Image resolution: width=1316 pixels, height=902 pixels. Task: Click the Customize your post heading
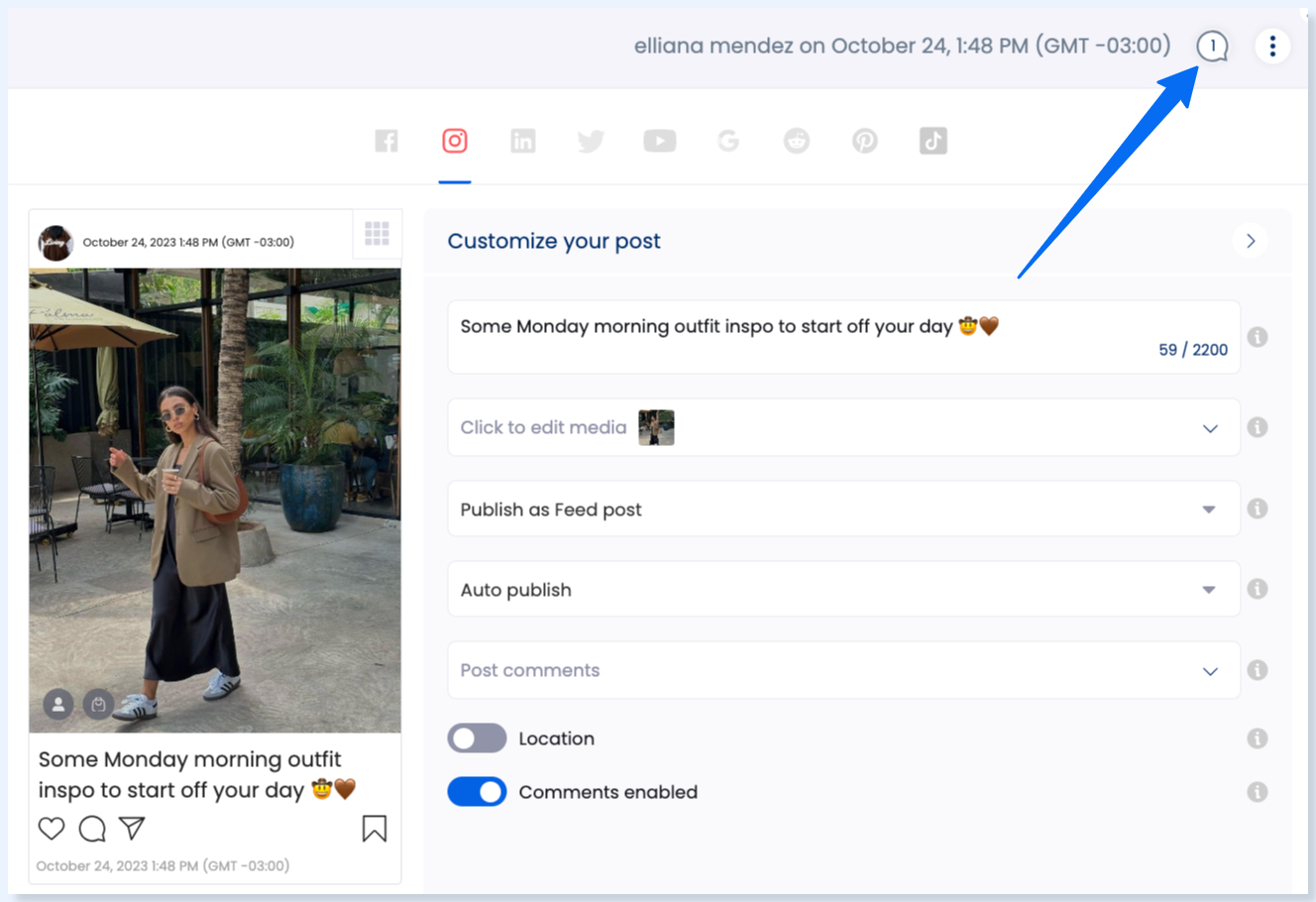coord(554,241)
